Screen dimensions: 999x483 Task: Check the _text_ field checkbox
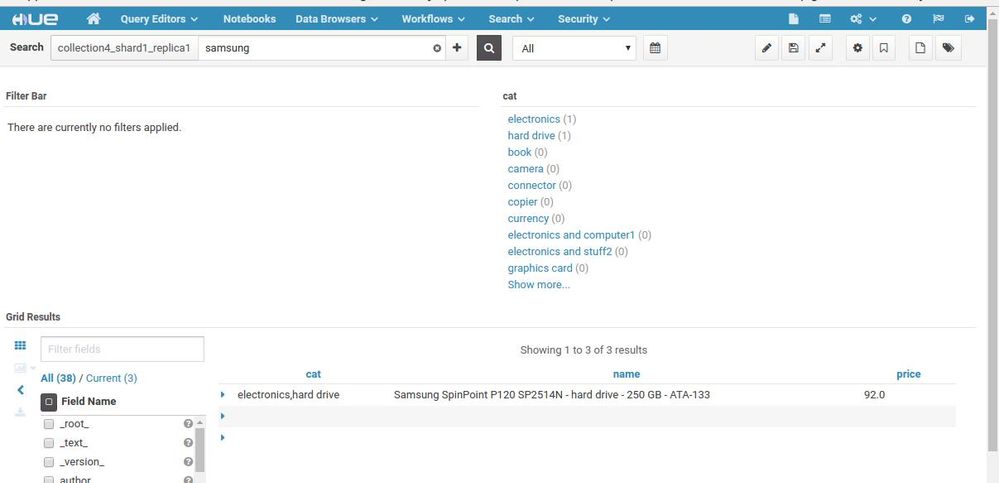point(49,443)
